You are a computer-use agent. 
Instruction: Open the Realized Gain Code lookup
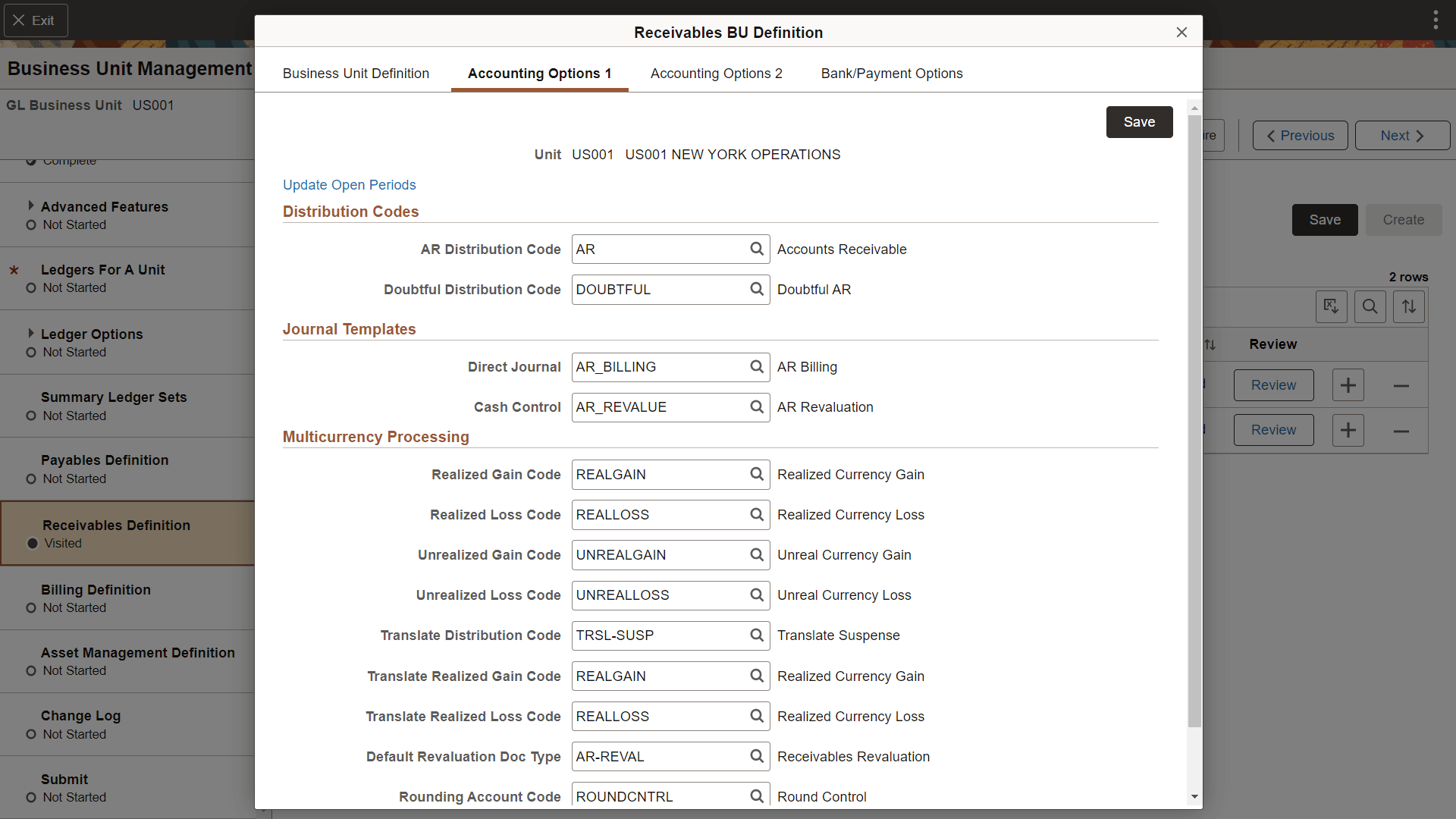click(x=756, y=475)
